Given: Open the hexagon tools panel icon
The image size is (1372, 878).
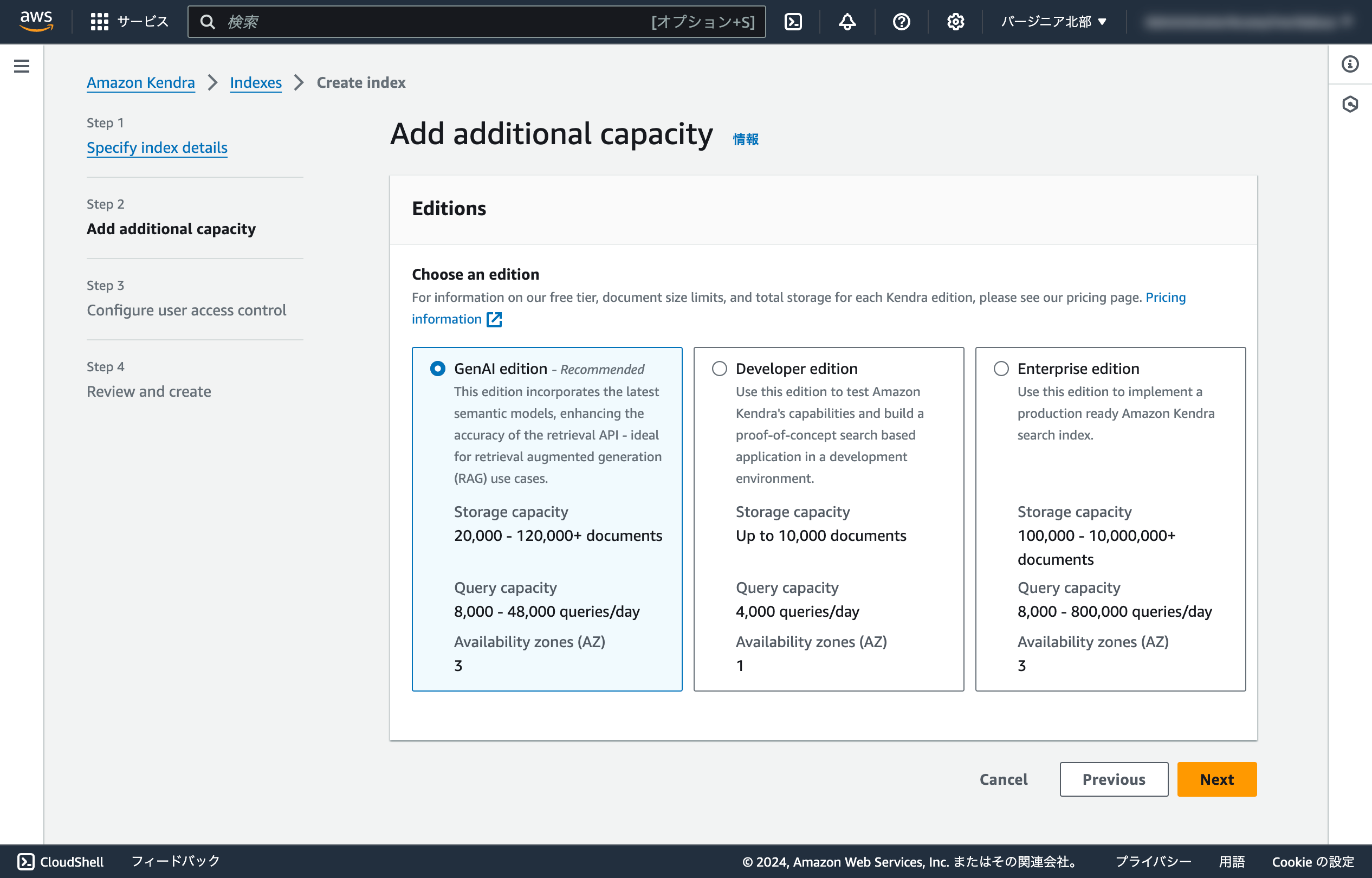Looking at the screenshot, I should tap(1350, 105).
